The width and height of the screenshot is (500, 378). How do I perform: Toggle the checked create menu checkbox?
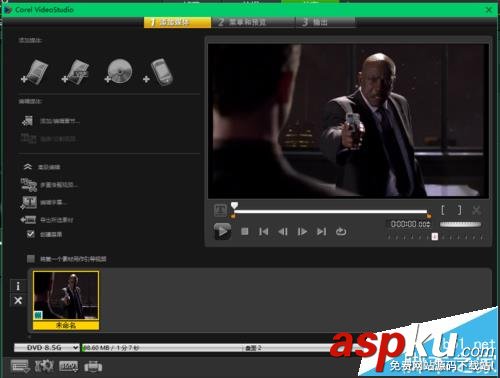31,234
